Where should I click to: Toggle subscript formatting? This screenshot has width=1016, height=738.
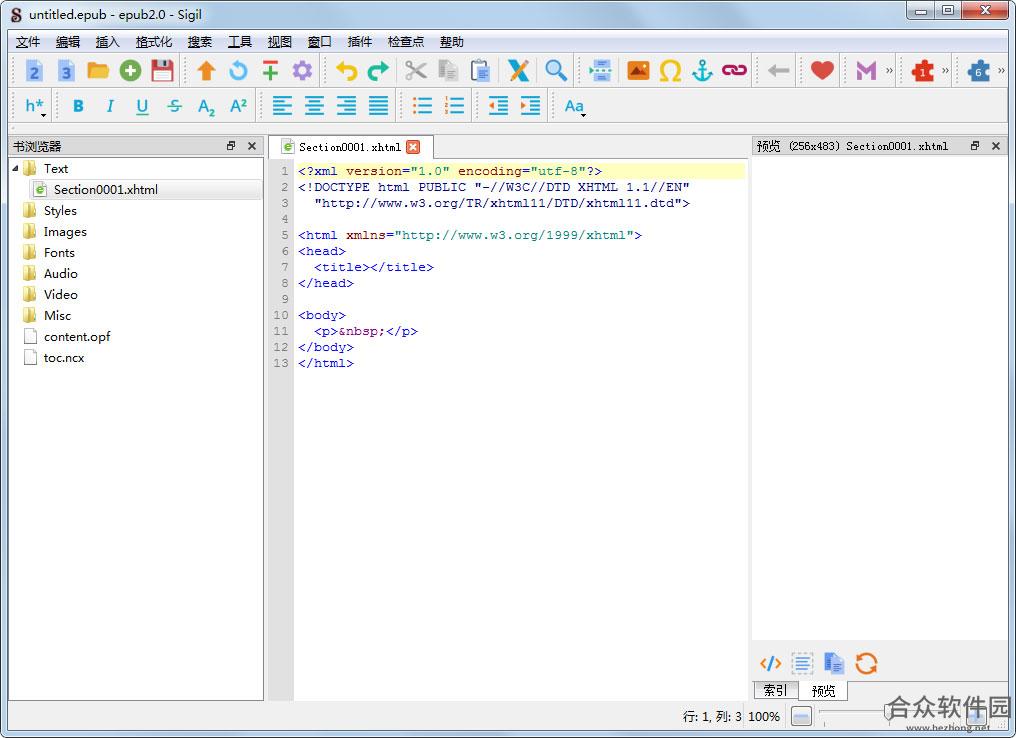point(206,107)
